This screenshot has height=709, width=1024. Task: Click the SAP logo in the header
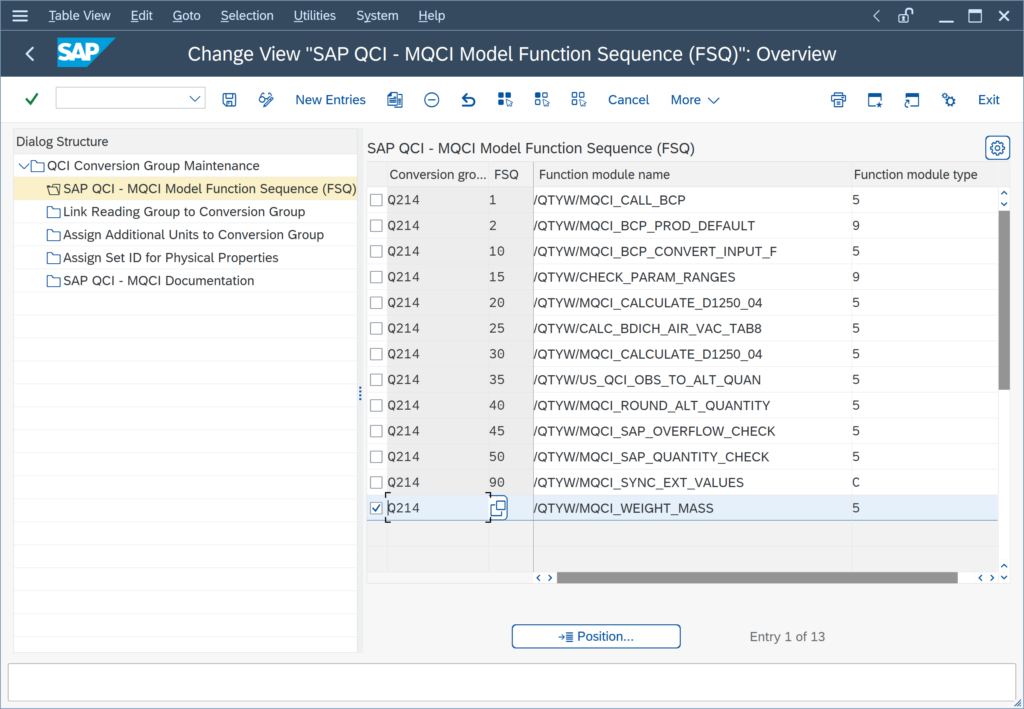click(x=86, y=52)
